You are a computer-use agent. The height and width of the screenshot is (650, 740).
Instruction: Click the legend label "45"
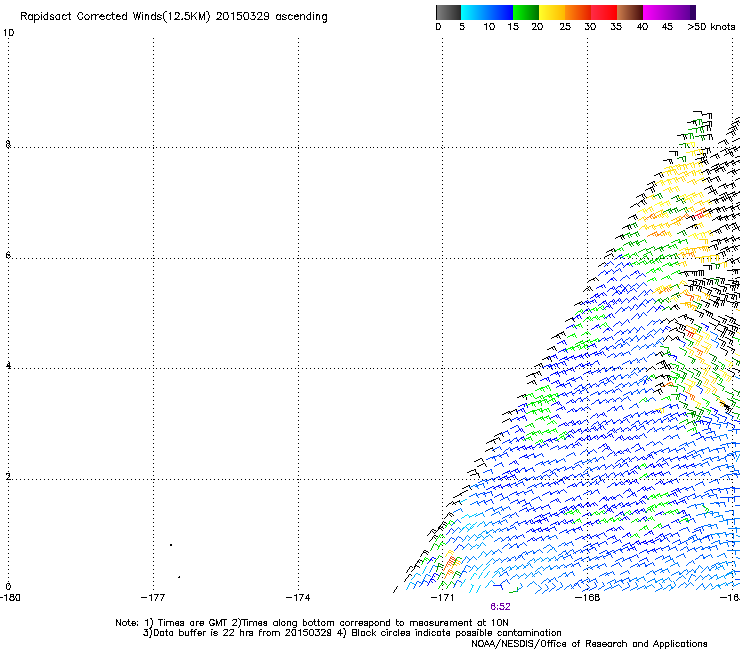point(667,27)
